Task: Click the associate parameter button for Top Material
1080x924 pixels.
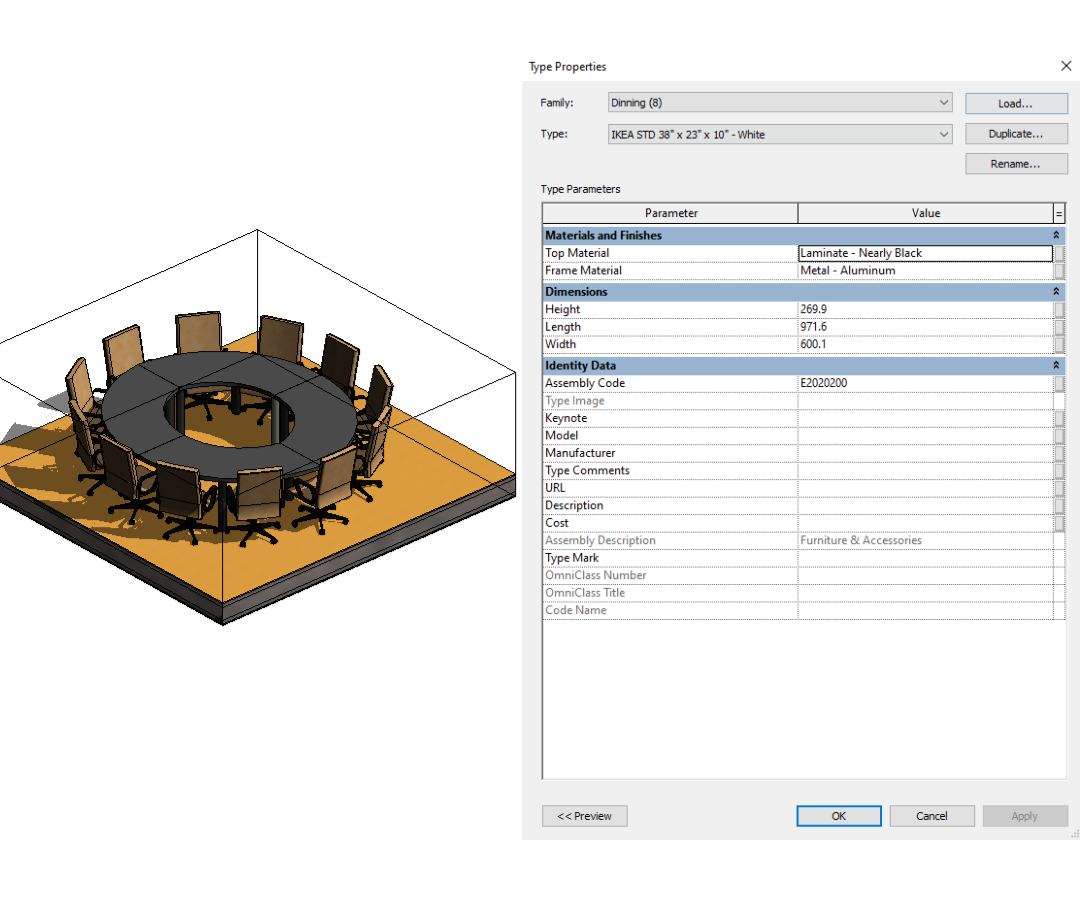Action: tap(1059, 253)
